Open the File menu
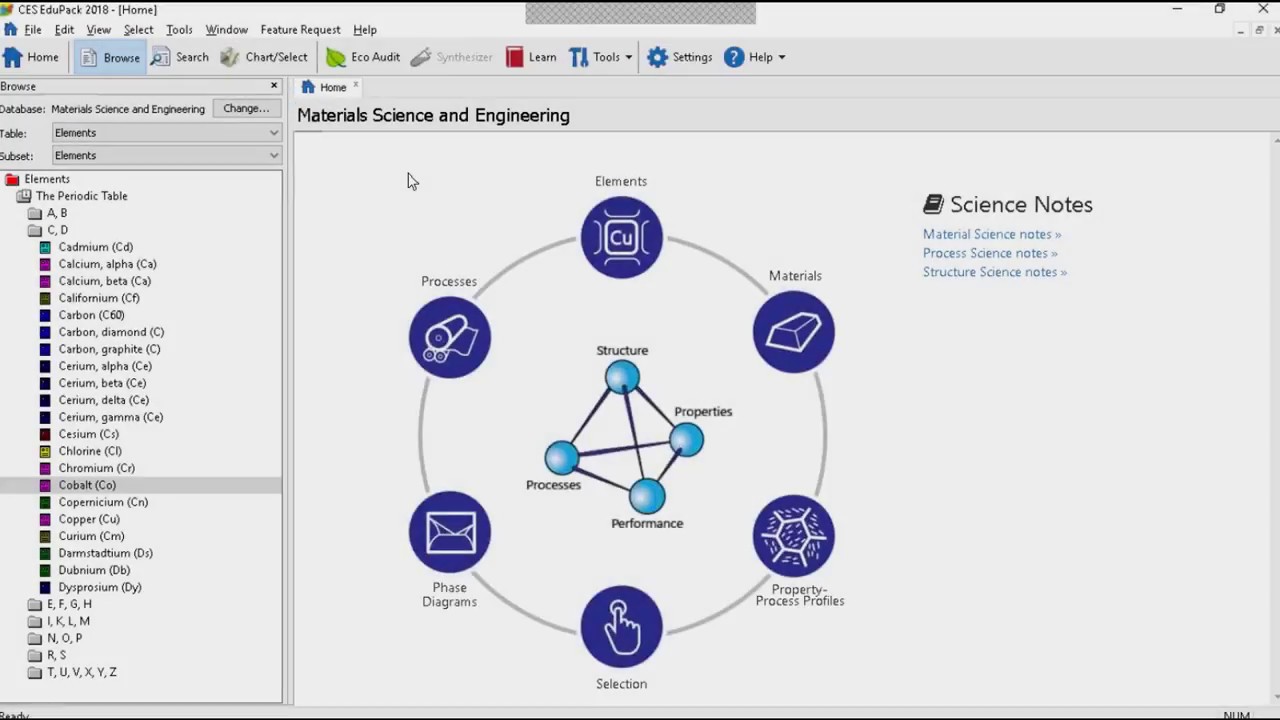1280x720 pixels. coord(33,30)
